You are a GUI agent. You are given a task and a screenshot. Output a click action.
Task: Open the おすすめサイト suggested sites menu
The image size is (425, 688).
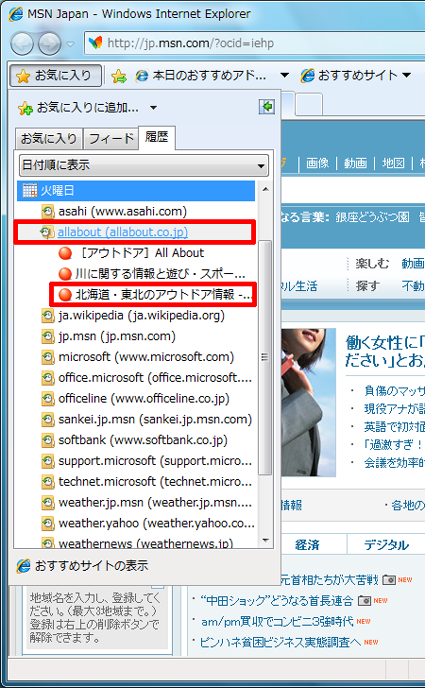[x=356, y=75]
